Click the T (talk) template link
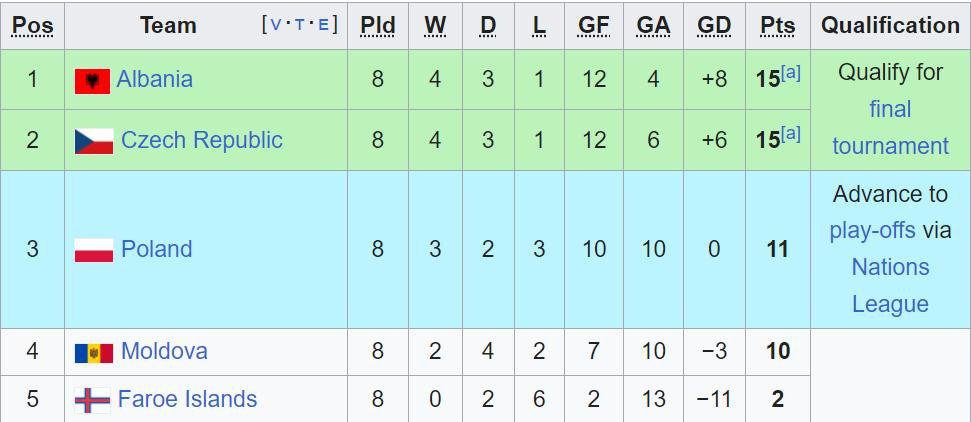 point(298,25)
